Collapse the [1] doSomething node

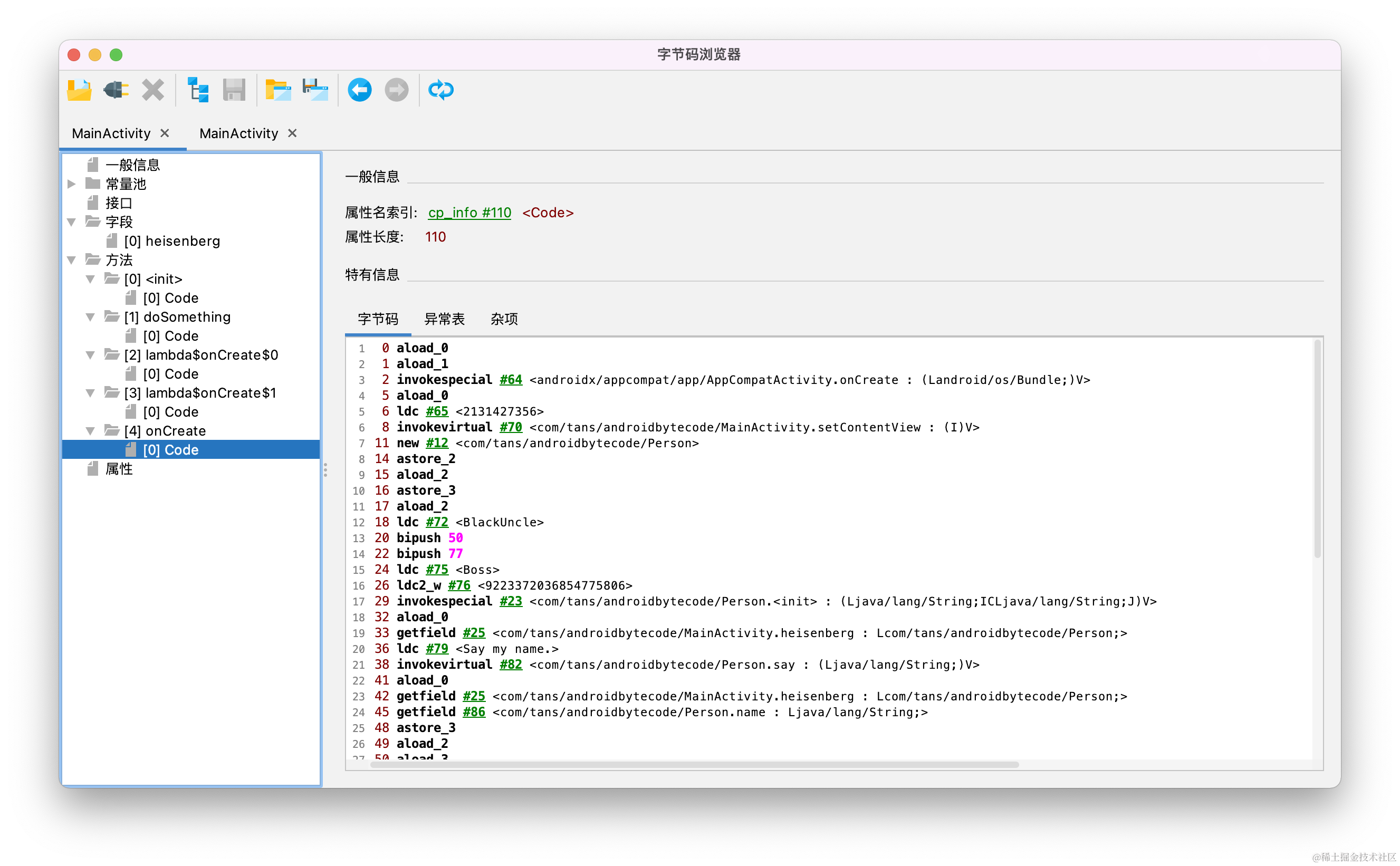(x=91, y=317)
